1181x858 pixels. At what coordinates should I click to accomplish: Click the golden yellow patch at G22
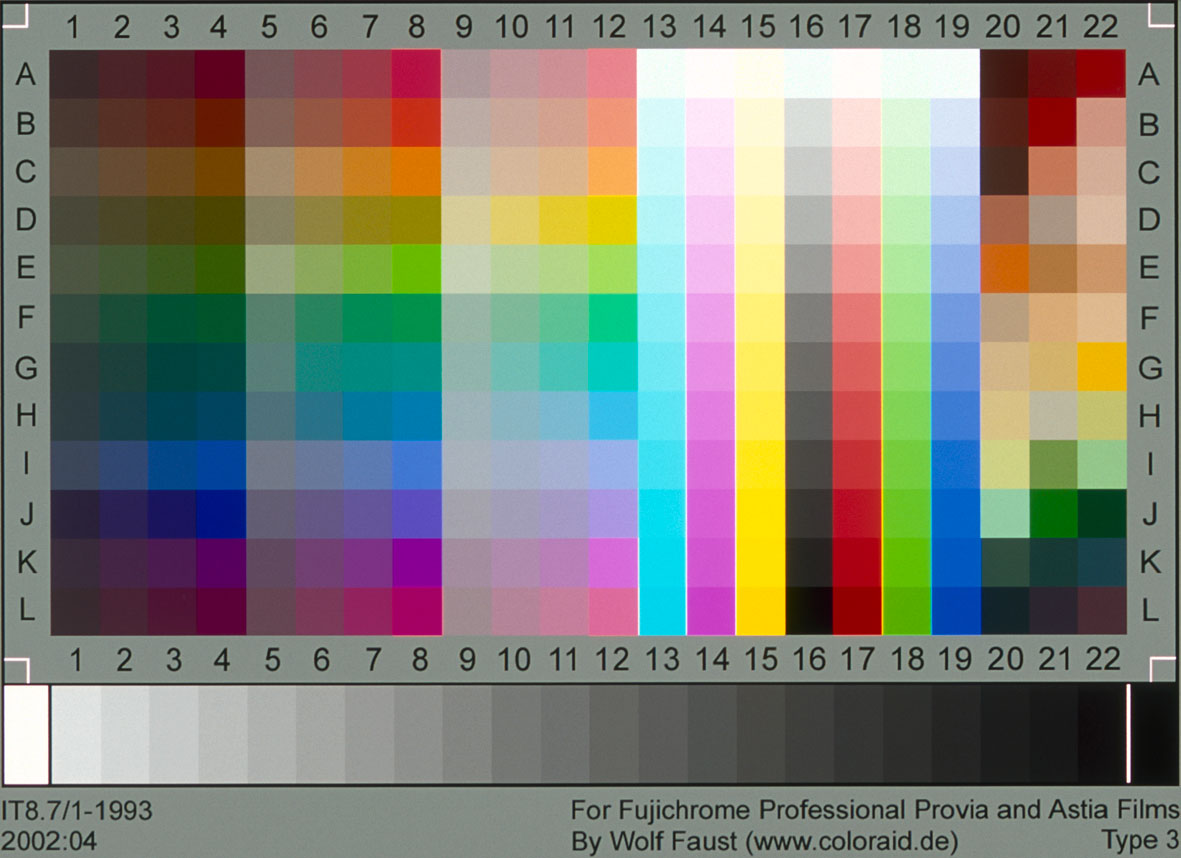[x=1101, y=367]
